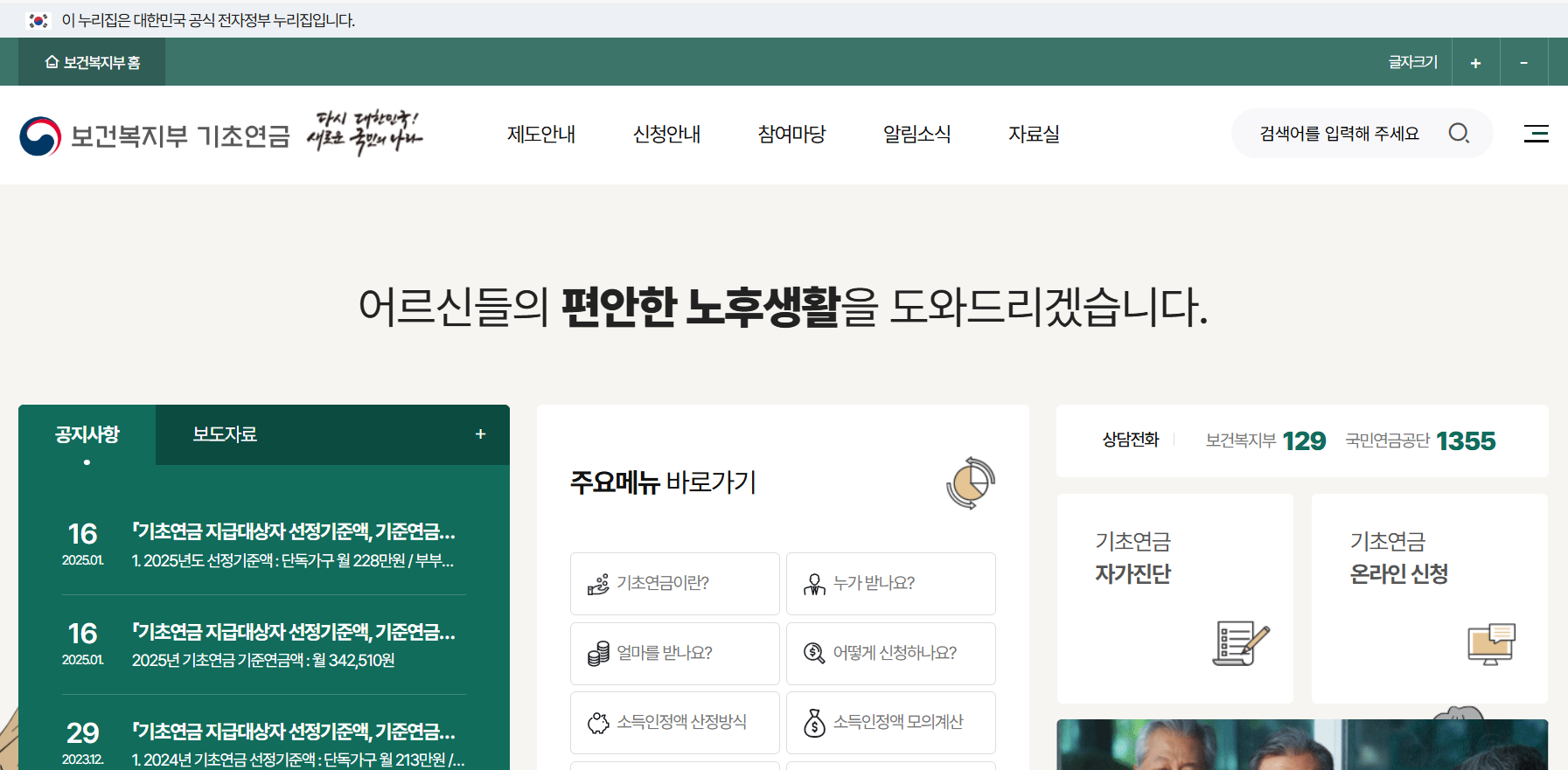Click the search magnifier icon
The height and width of the screenshot is (770, 1568).
click(1459, 134)
